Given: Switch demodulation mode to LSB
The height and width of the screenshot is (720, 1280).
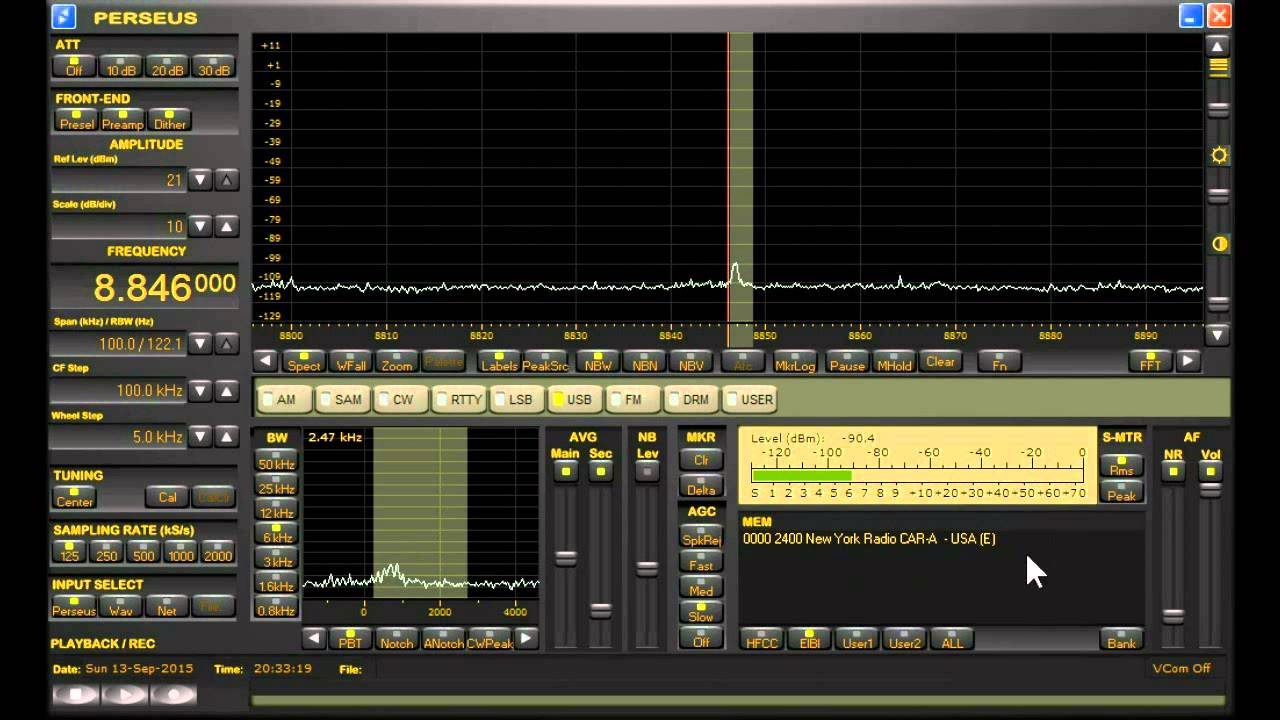Looking at the screenshot, I should click(x=514, y=399).
